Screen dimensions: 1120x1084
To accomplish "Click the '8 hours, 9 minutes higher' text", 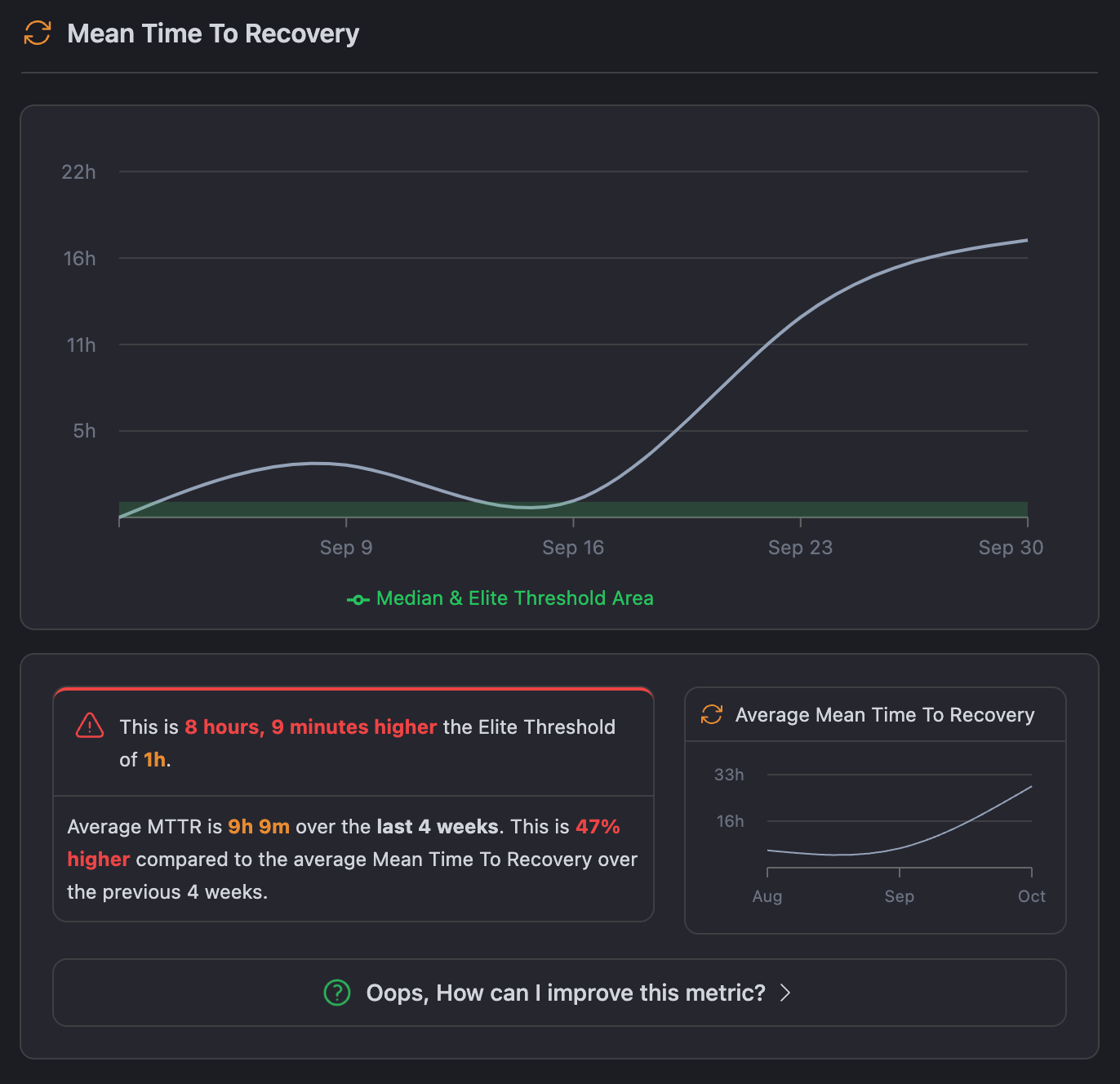I will click(311, 727).
